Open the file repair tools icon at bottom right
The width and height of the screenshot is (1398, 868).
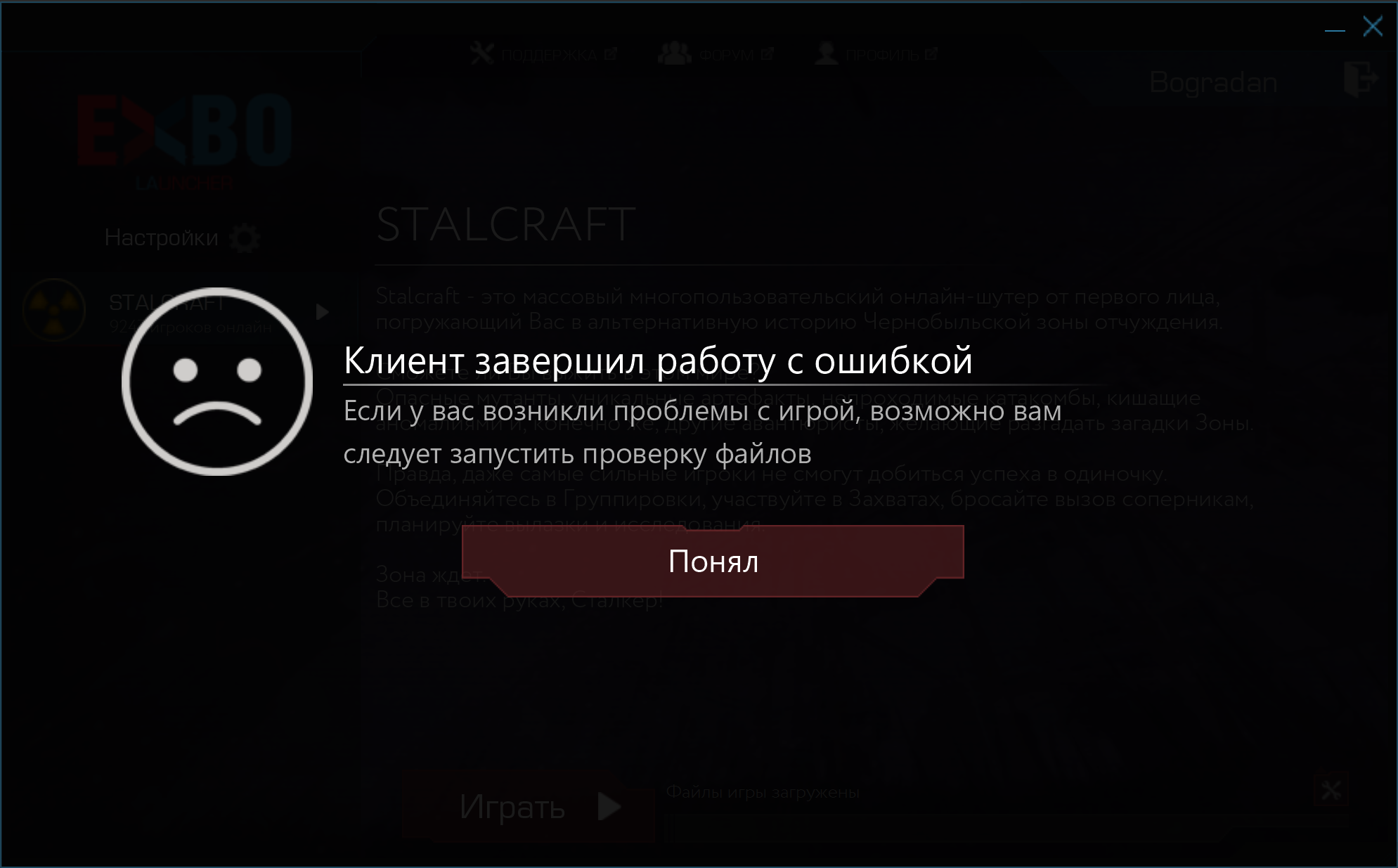(x=1331, y=791)
